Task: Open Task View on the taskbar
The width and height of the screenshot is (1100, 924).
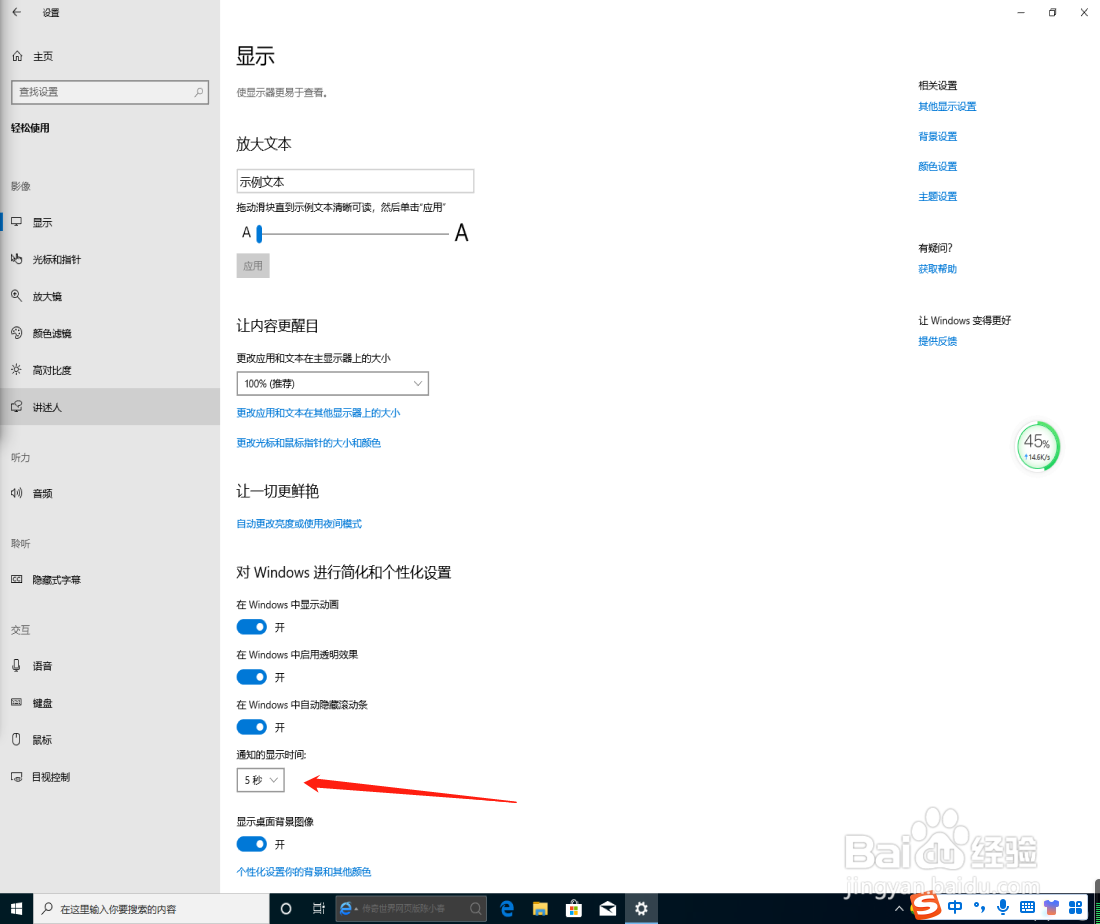Action: pyautogui.click(x=318, y=909)
